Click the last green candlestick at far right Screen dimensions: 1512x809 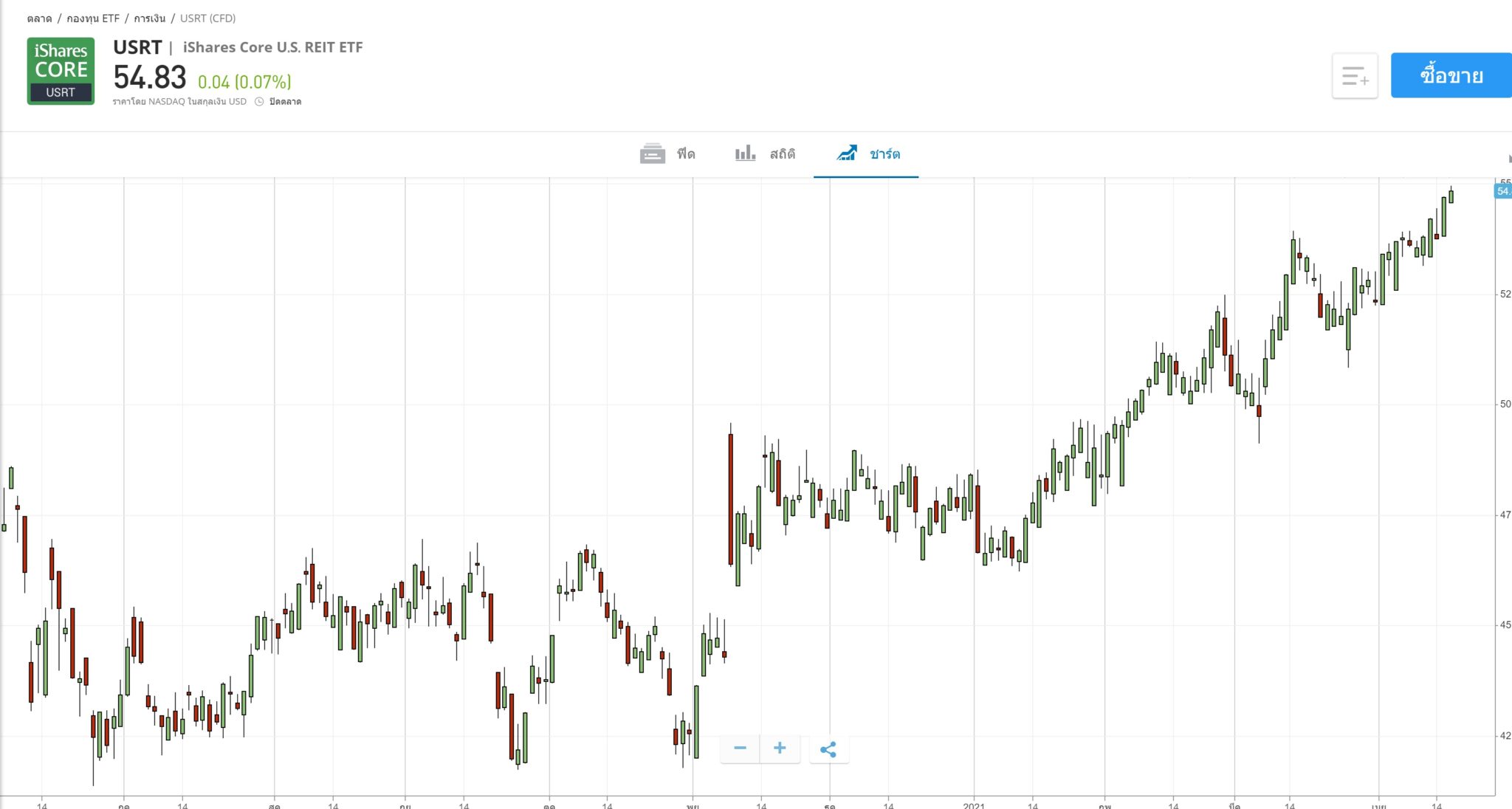click(x=1451, y=196)
